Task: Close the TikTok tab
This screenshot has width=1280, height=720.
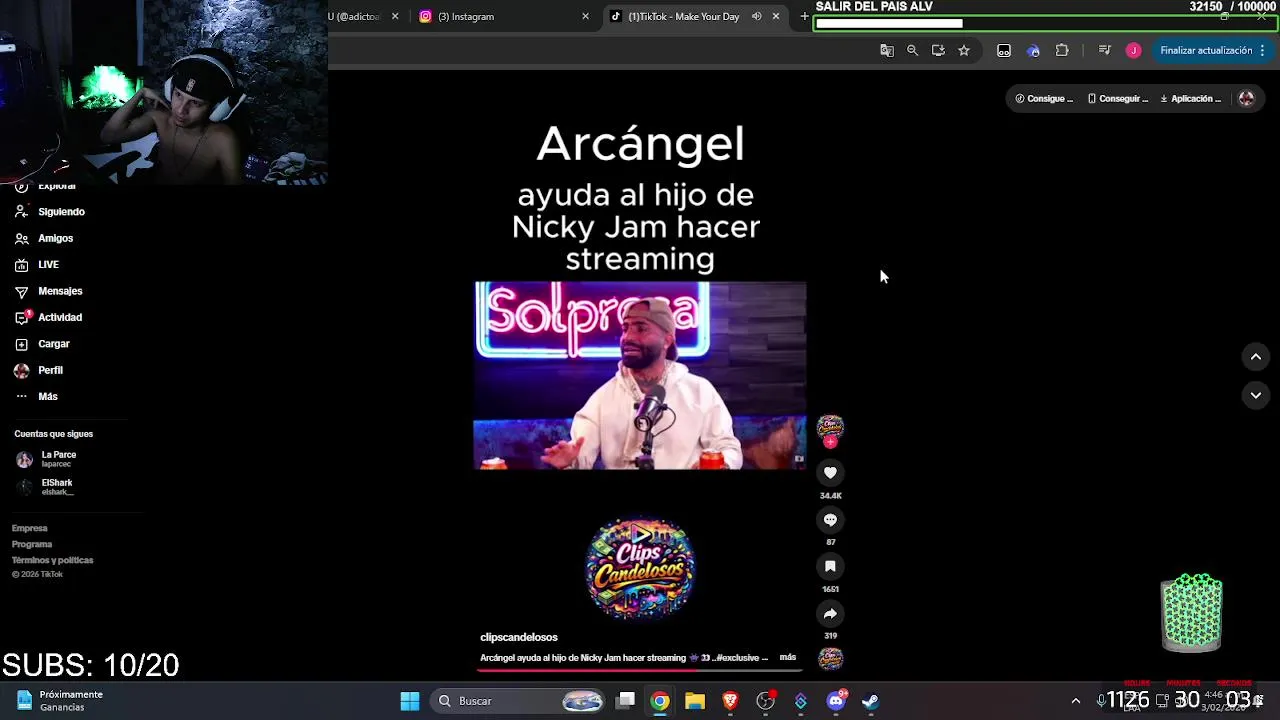Action: click(775, 16)
